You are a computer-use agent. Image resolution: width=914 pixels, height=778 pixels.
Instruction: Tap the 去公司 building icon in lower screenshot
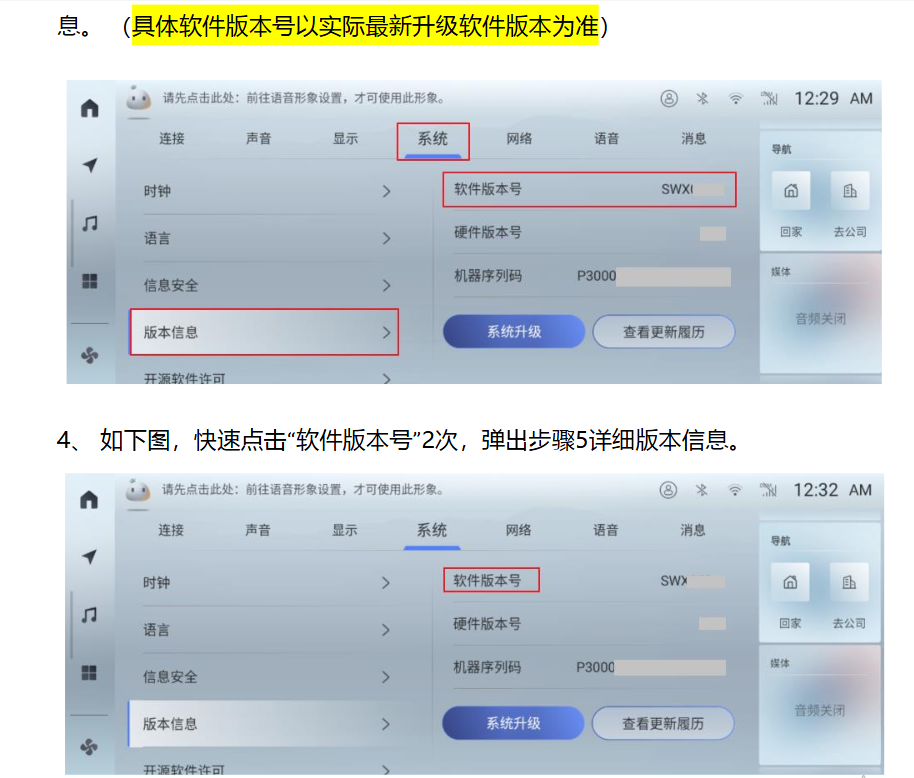coord(849,582)
